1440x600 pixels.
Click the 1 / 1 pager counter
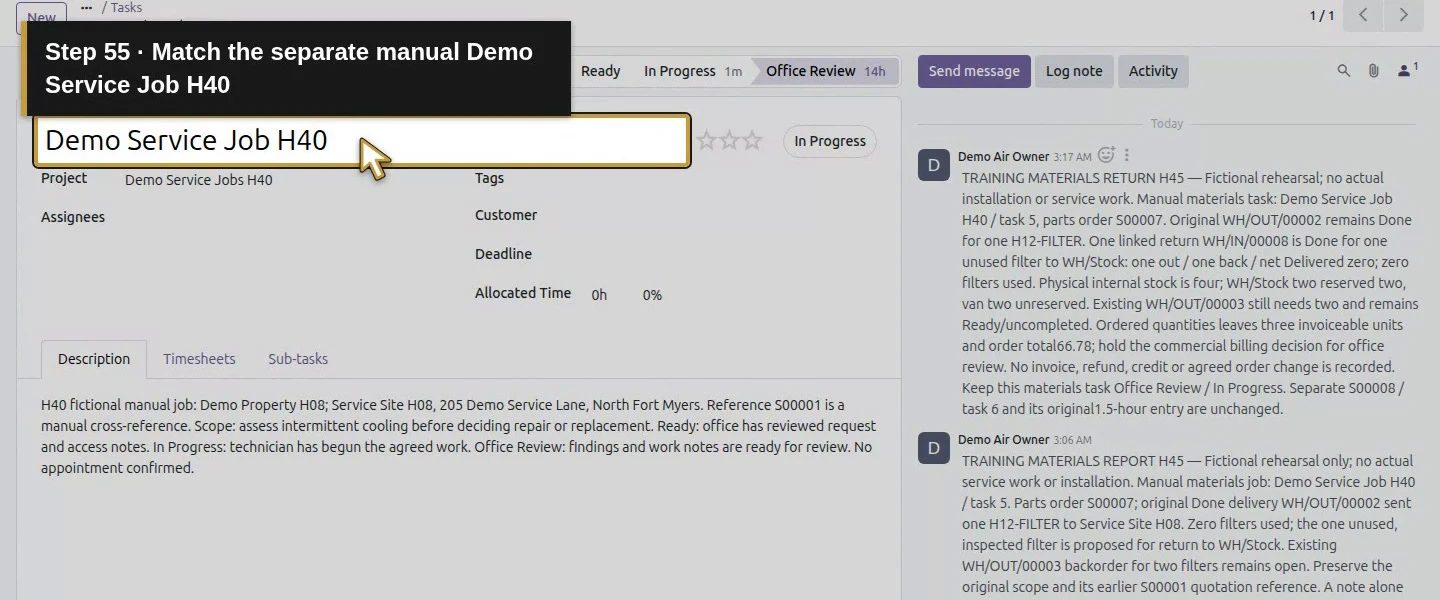1322,15
